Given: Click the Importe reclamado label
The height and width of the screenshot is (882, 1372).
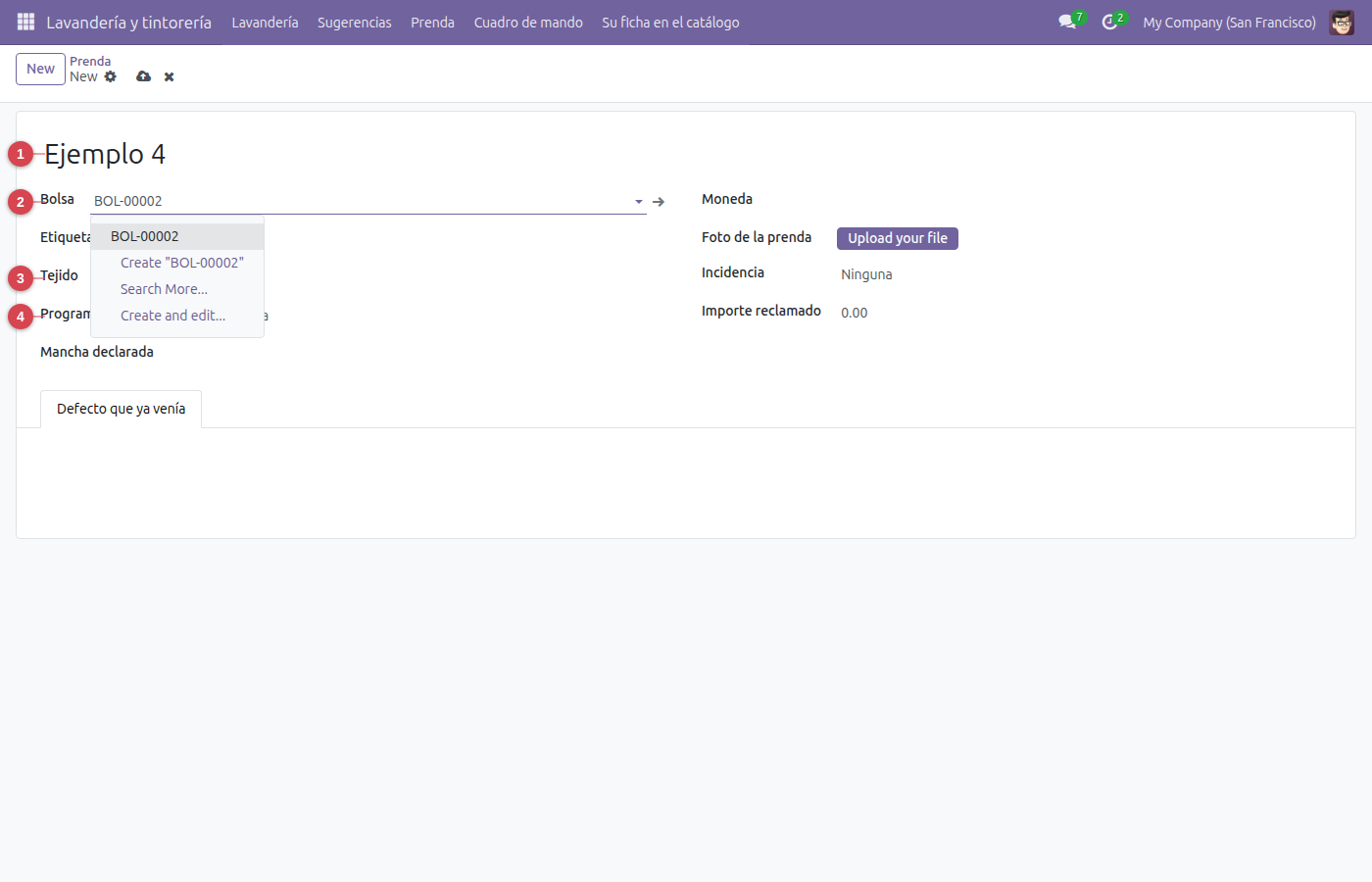Looking at the screenshot, I should point(761,311).
